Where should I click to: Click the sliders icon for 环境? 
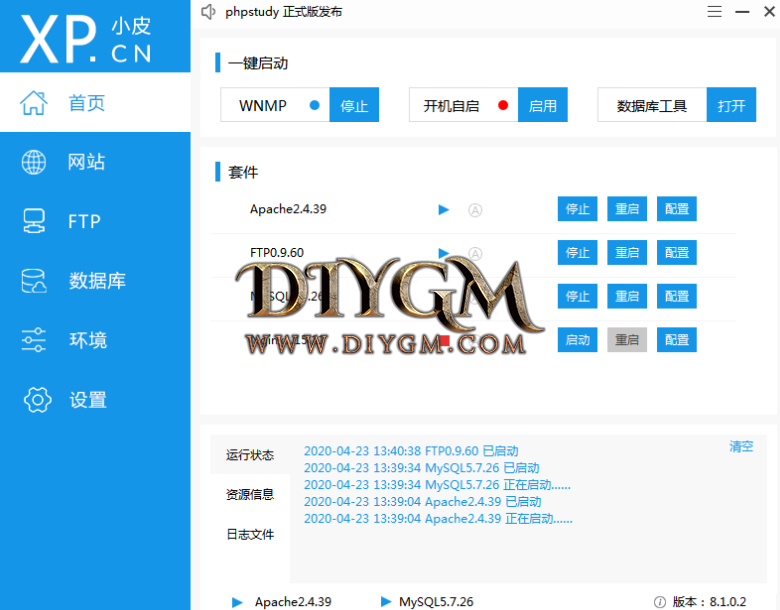click(x=34, y=340)
